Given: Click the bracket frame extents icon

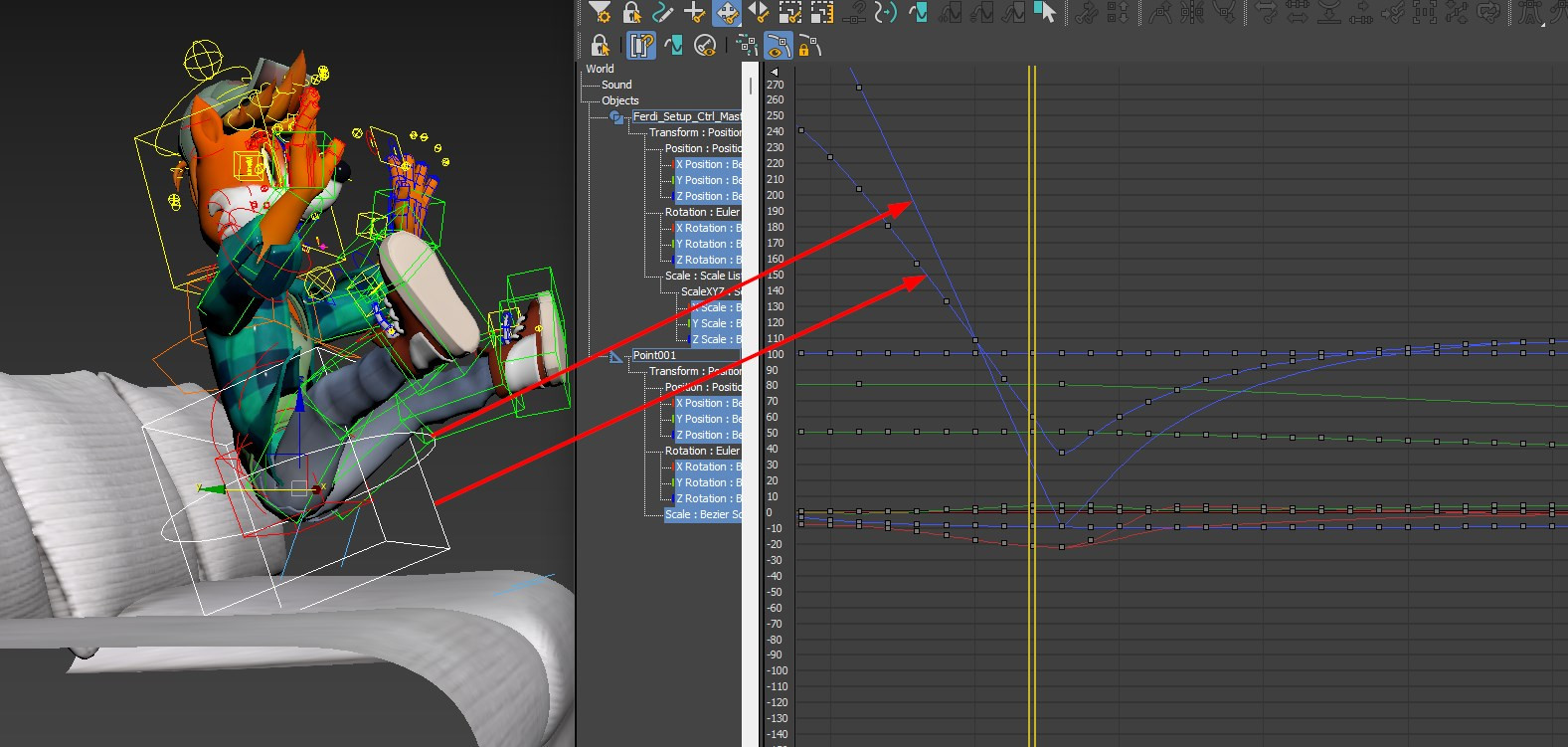Looking at the screenshot, I should (1424, 12).
